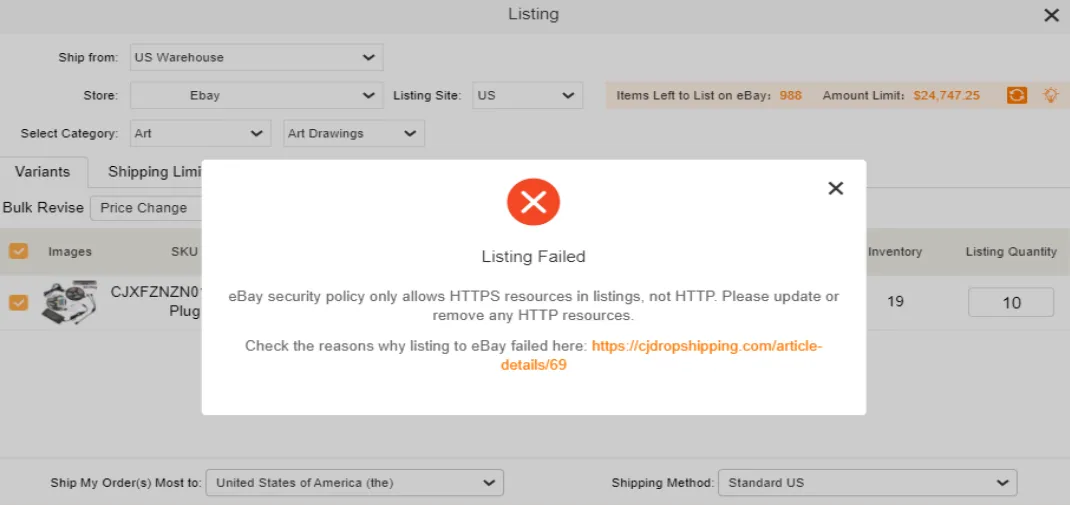Expand the Ship My Orders Most to dropdown
This screenshot has height=505, width=1070.
click(x=354, y=483)
